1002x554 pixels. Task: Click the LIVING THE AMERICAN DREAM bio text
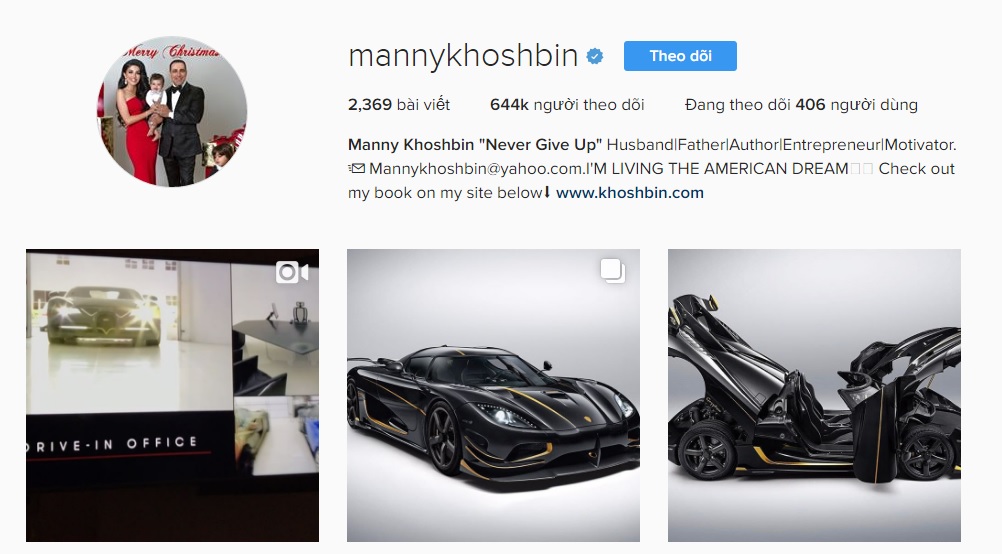click(x=730, y=169)
